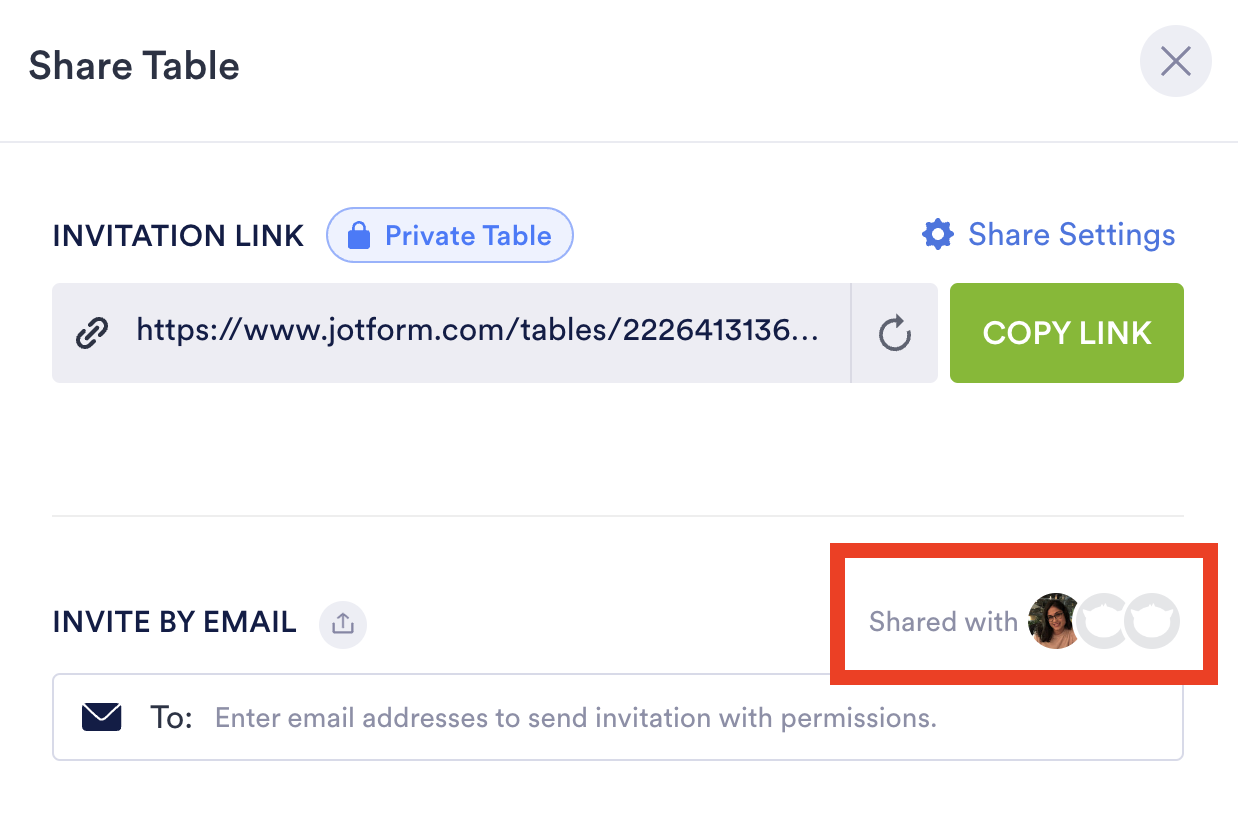
Task: Open the first shared user's photo avatar
Action: tap(1053, 621)
